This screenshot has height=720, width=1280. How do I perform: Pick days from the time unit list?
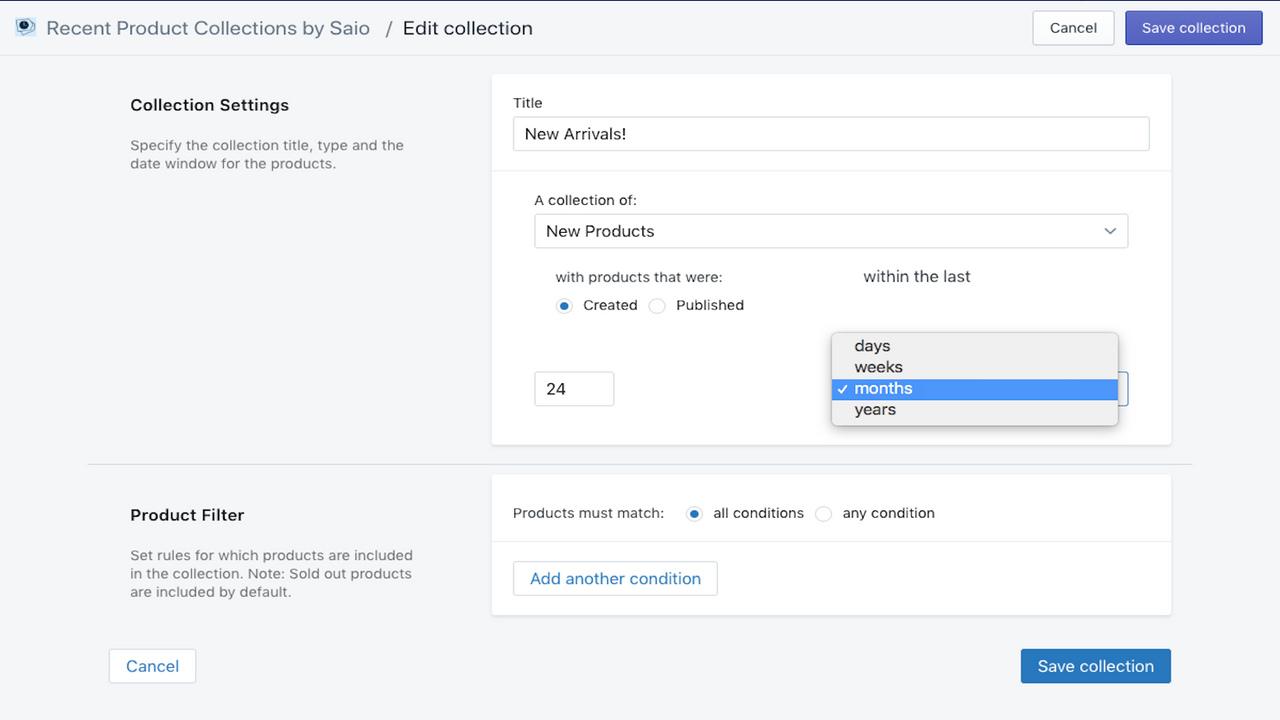[x=872, y=346]
